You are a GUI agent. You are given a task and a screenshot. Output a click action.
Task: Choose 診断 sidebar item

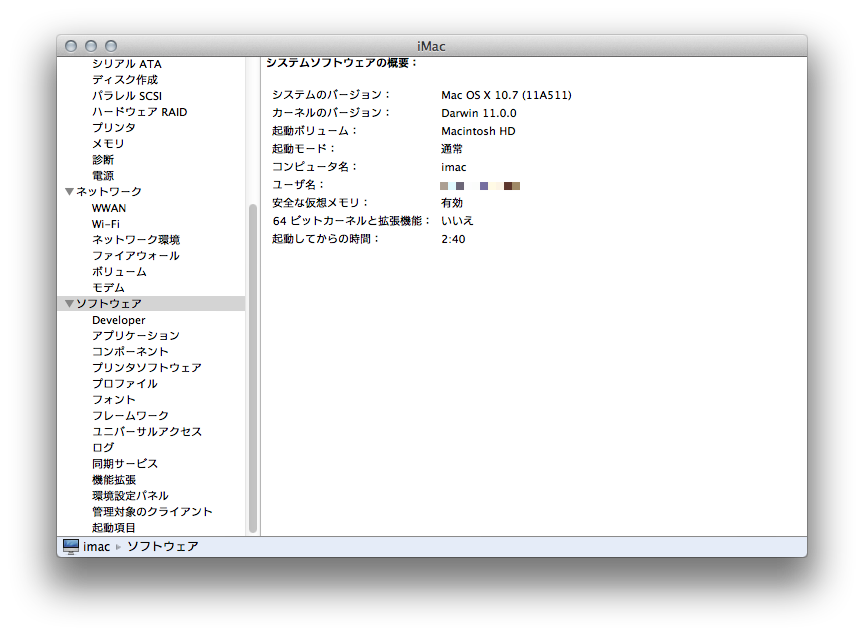click(102, 160)
